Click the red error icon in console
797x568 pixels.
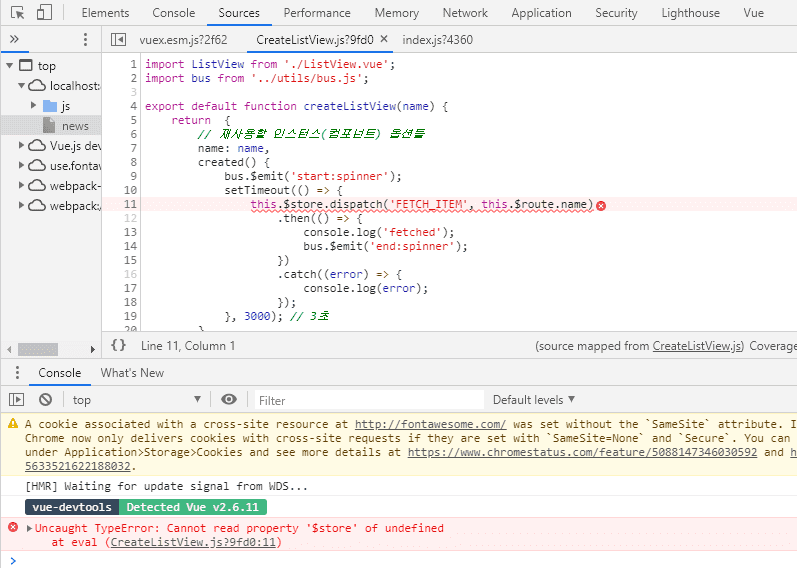(x=13, y=527)
